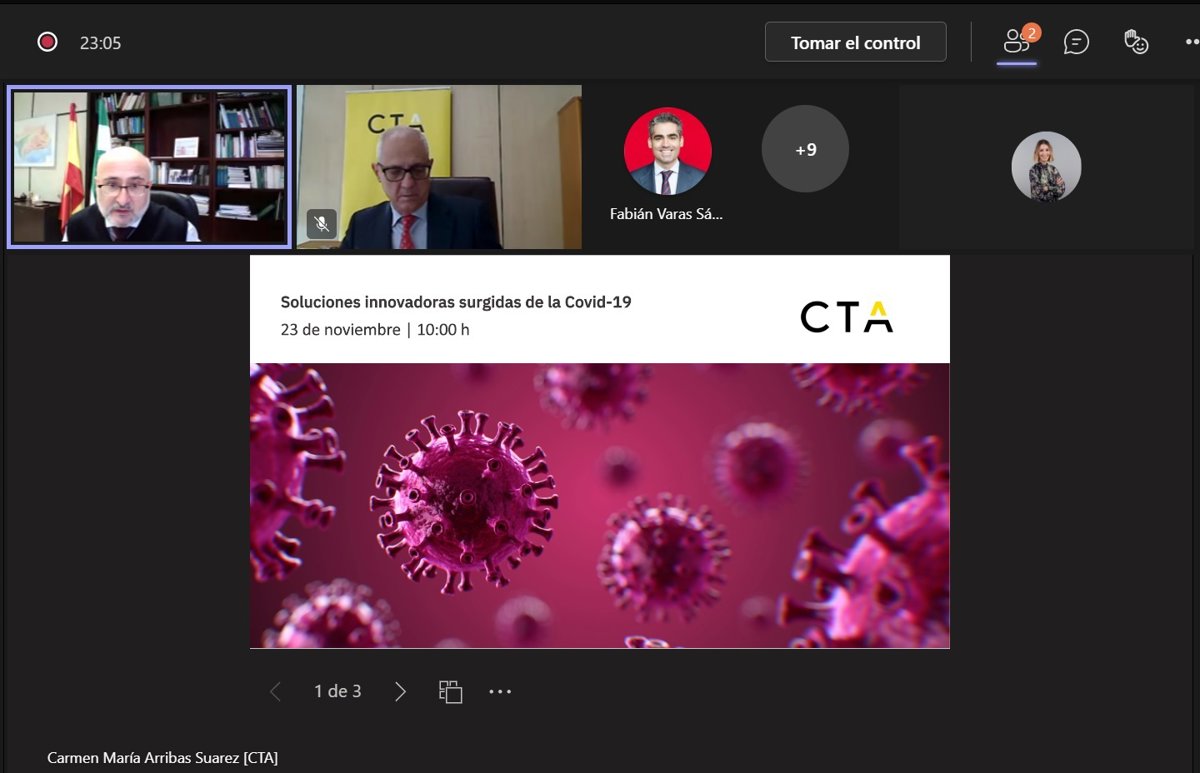Viewport: 1200px width, 773px height.
Task: Open more actions ellipsis in top toolbar
Action: point(1190,42)
